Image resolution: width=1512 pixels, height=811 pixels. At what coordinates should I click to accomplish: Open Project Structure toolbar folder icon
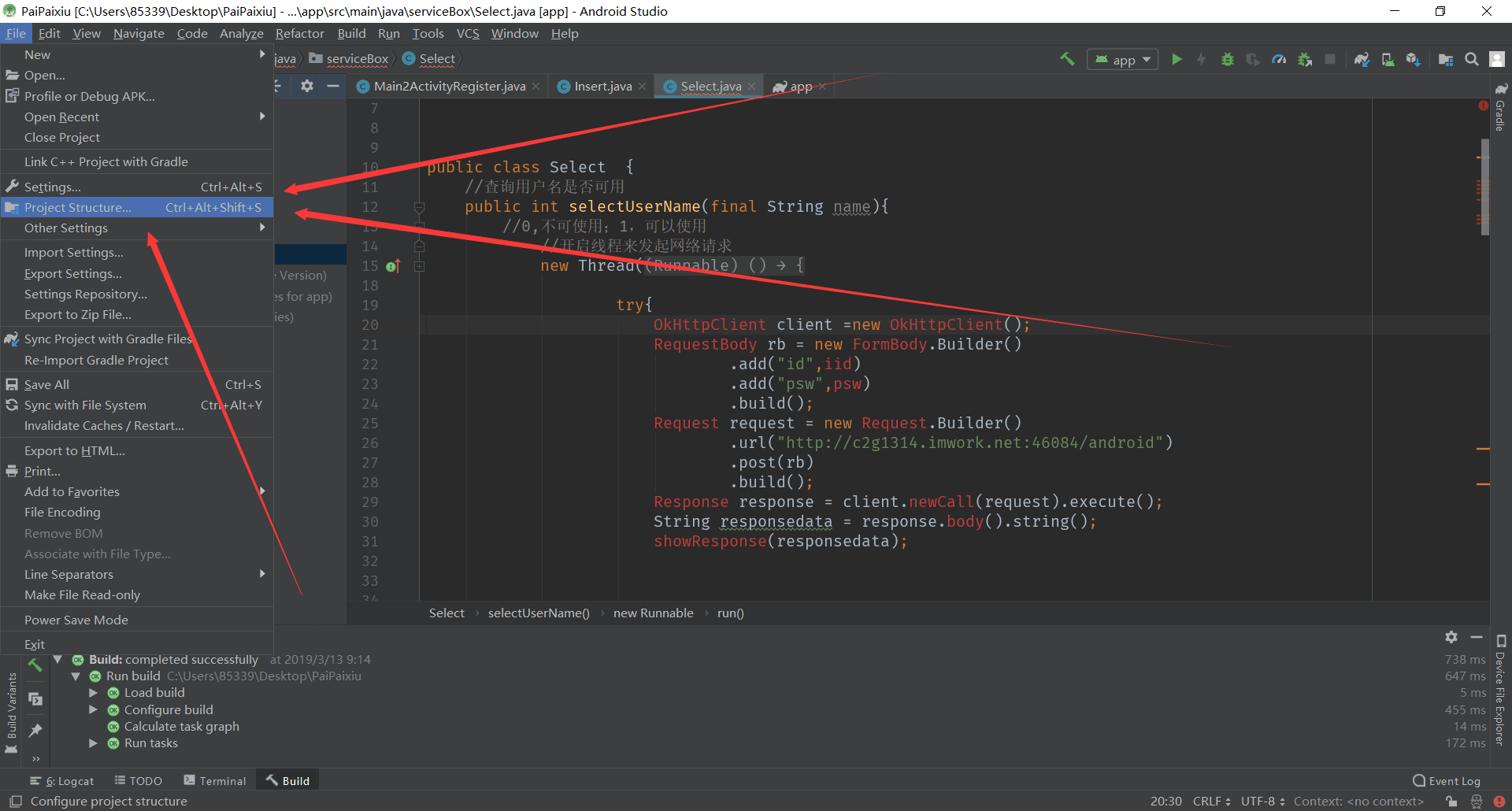(1446, 59)
